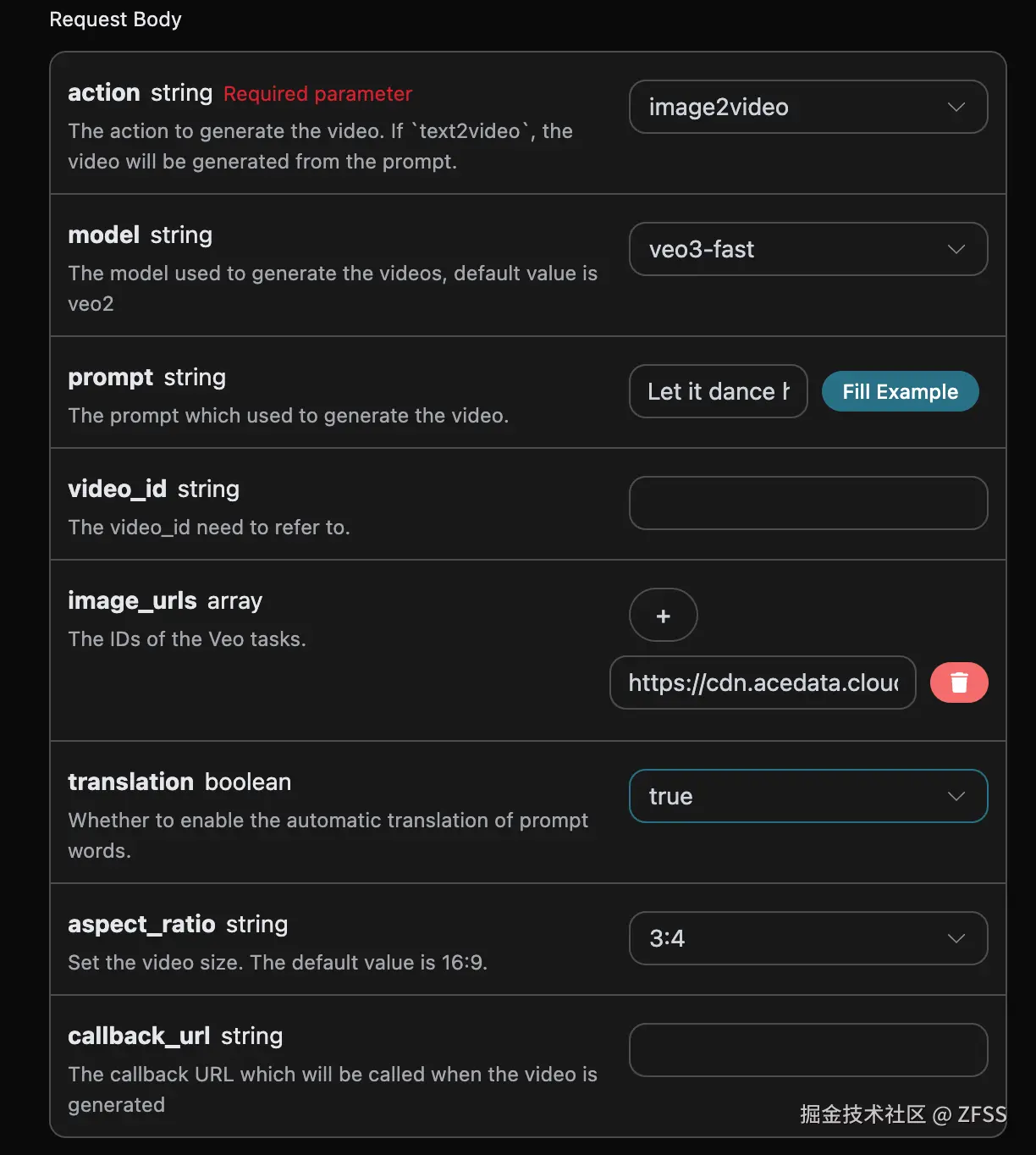Click the empty video_id input field
The height and width of the screenshot is (1155, 1036).
click(807, 504)
